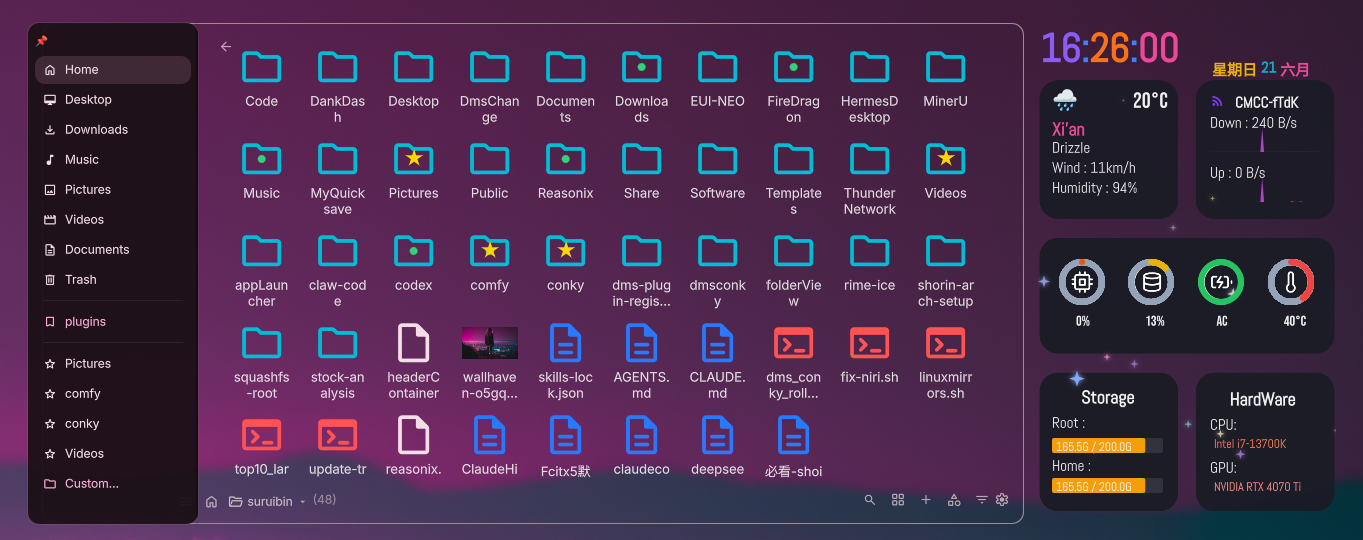Select Documents in the sidebar
1363x540 pixels.
[113, 250]
